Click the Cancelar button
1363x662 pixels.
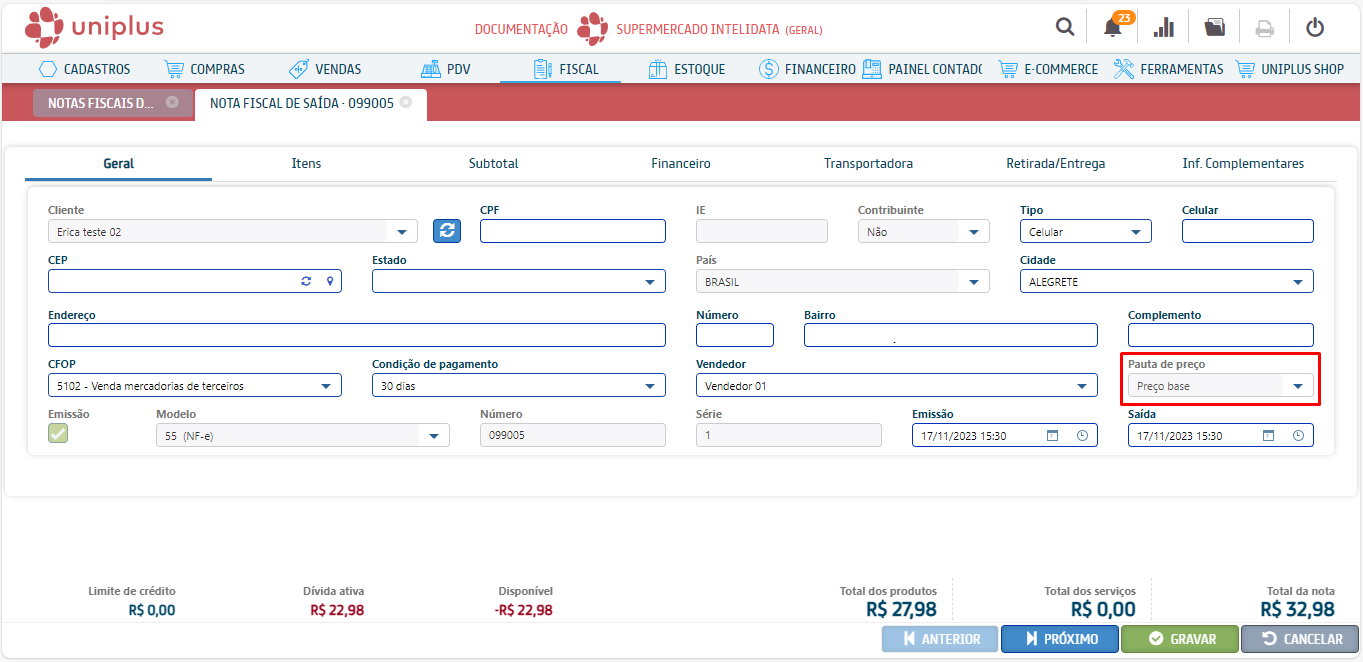[1300, 639]
